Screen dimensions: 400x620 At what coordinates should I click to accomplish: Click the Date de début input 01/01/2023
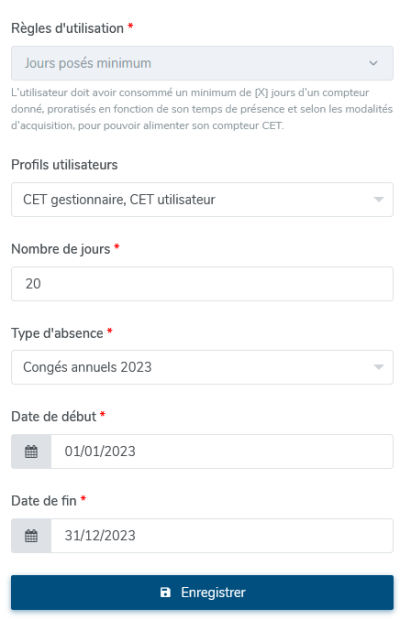(222, 452)
